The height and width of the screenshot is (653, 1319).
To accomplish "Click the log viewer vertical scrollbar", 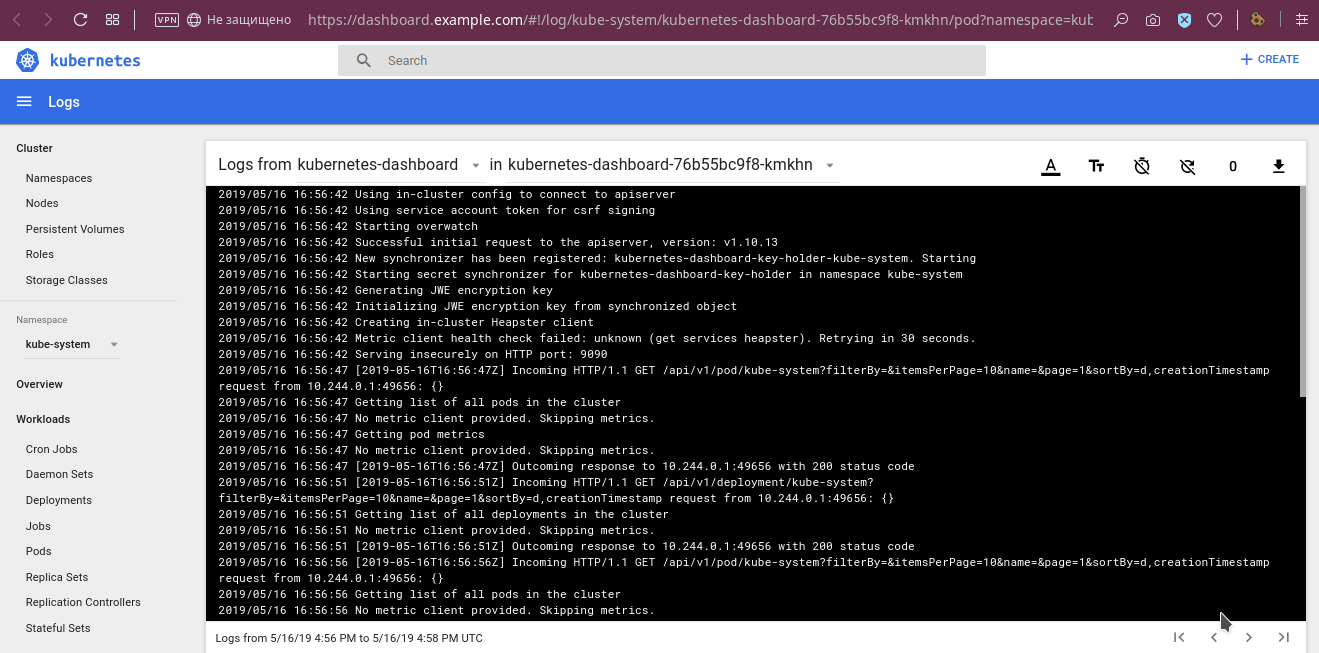I will [1302, 292].
